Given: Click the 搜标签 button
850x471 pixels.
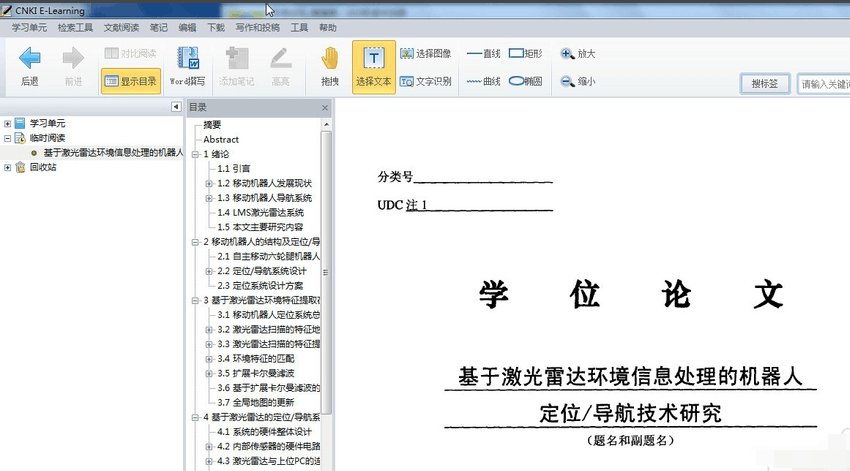Looking at the screenshot, I should pos(764,83).
